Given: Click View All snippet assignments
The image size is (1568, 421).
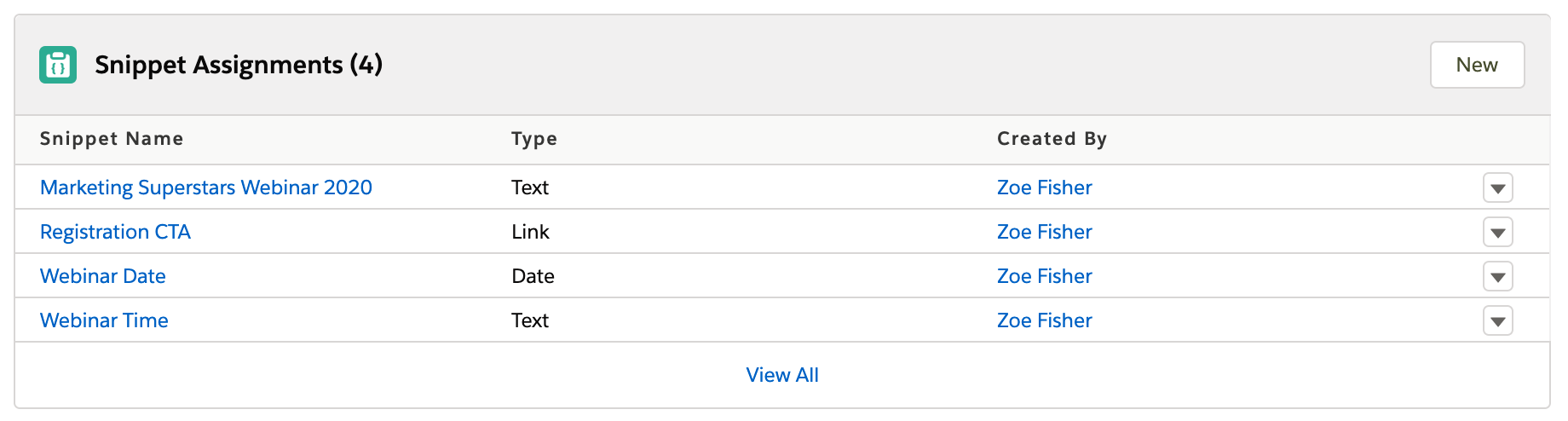Looking at the screenshot, I should pos(782,375).
